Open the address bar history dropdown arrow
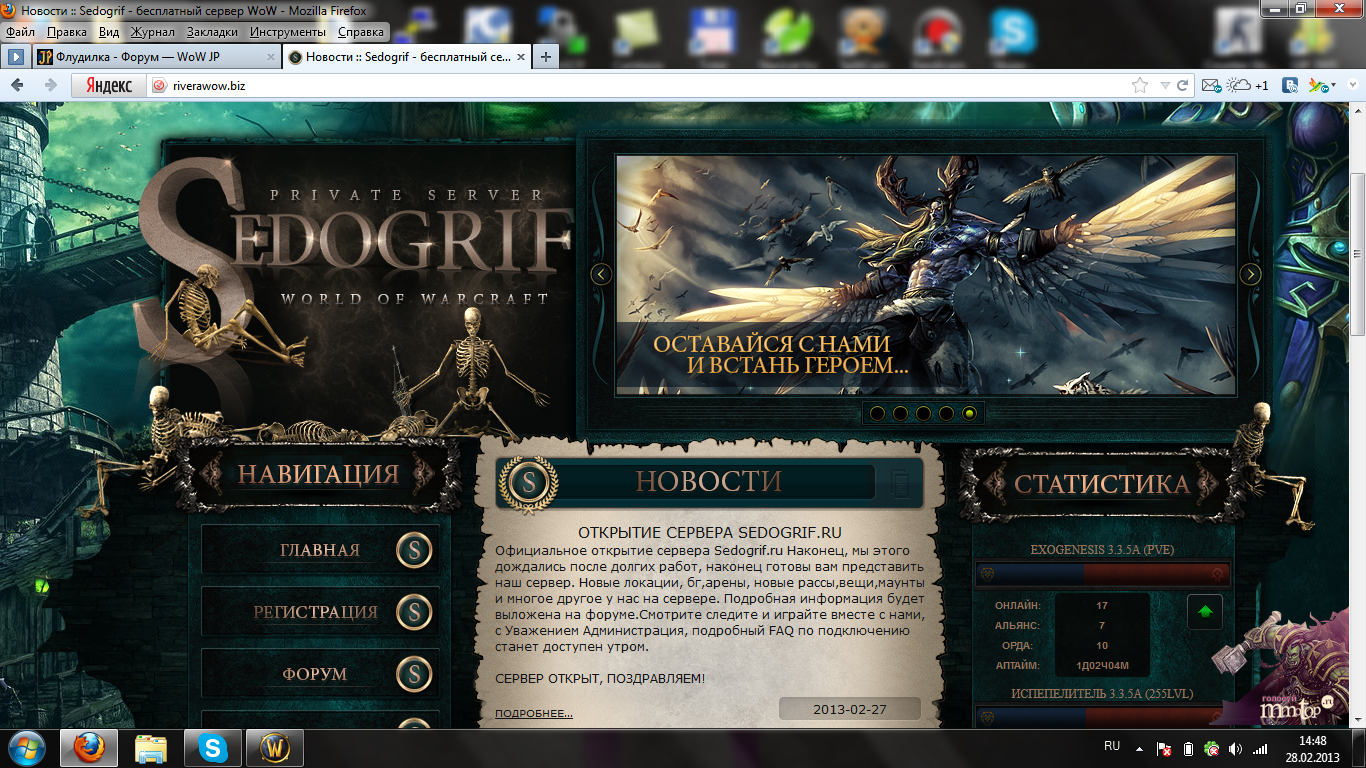This screenshot has height=768, width=1366. (1165, 86)
